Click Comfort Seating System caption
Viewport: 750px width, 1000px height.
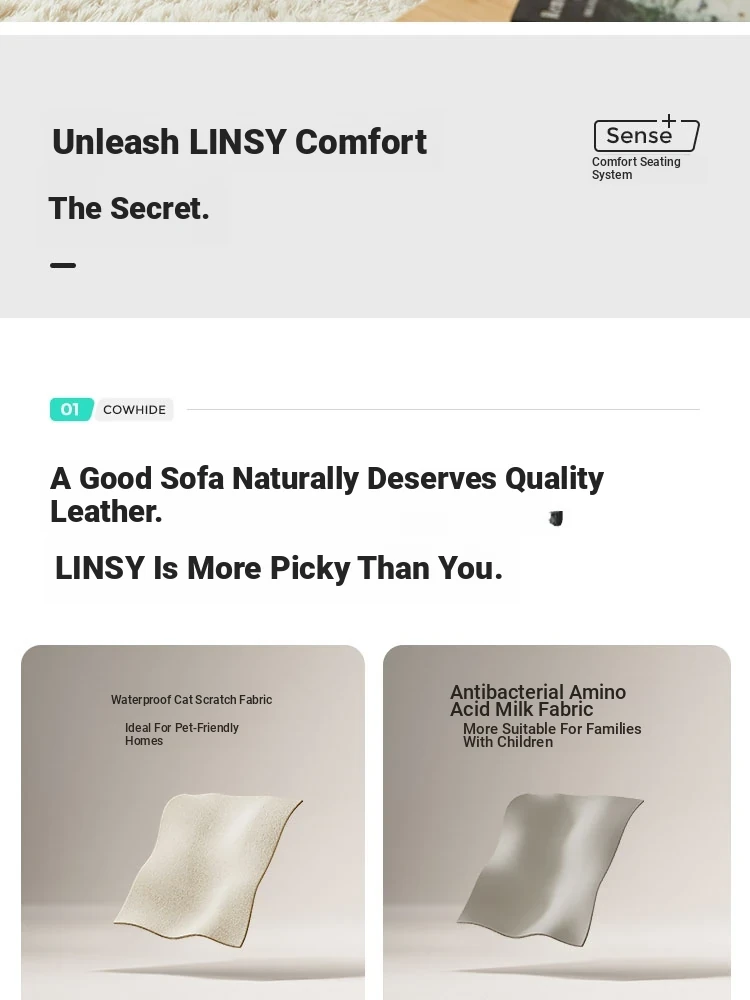click(636, 168)
